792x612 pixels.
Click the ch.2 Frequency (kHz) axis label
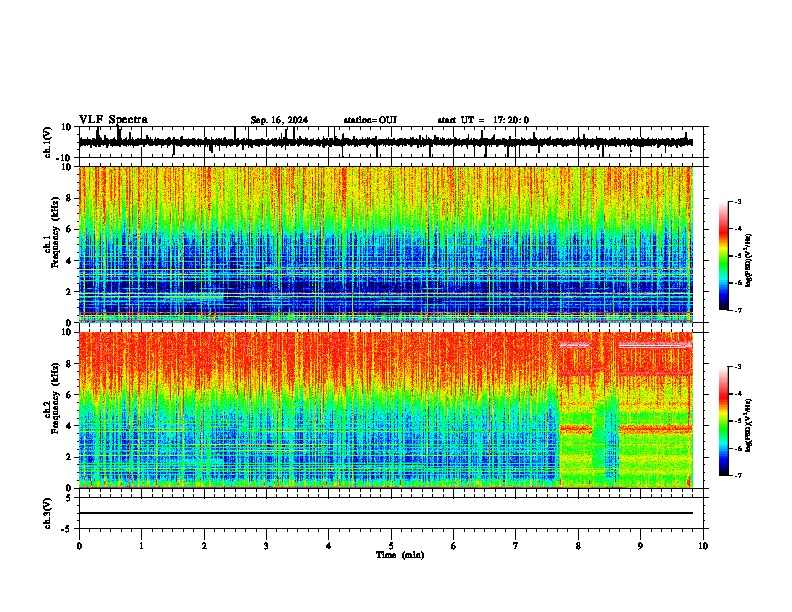(x=51, y=398)
